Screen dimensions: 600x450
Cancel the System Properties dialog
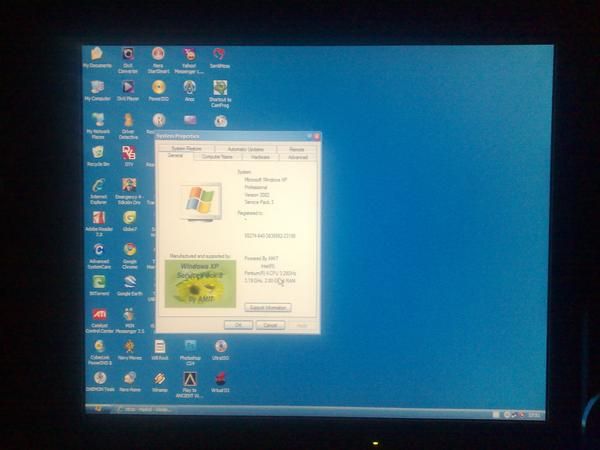click(x=270, y=325)
